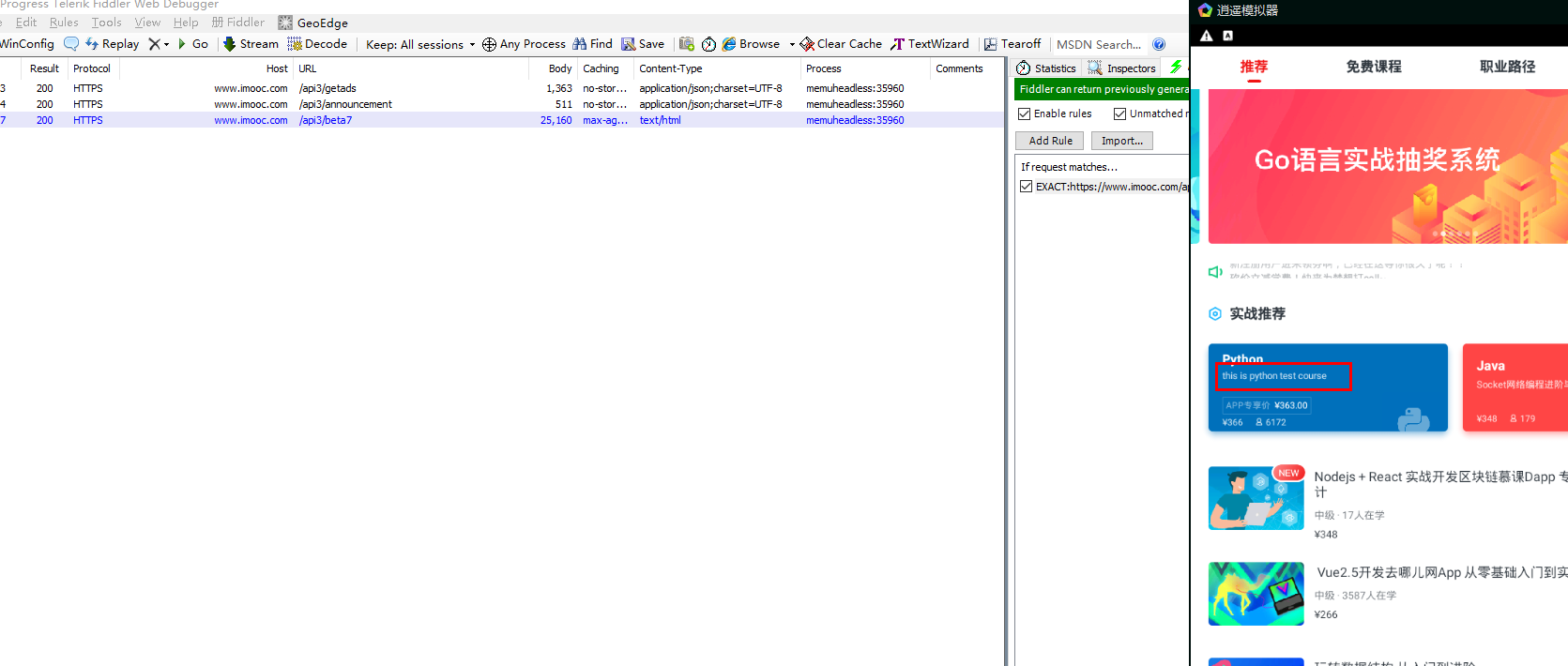Viewport: 1568px width, 666px height.
Task: Open the Java course card
Action: (x=1515, y=387)
